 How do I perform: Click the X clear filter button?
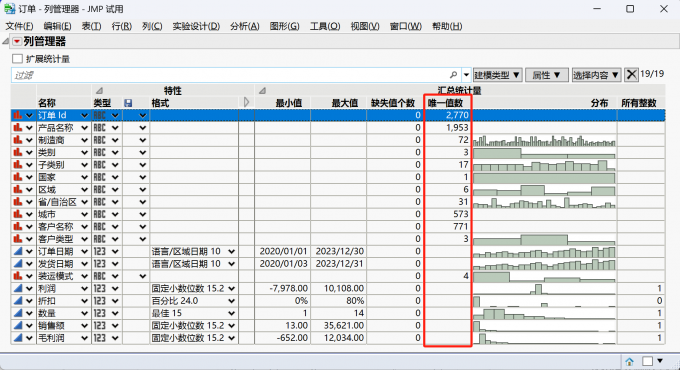coord(631,75)
